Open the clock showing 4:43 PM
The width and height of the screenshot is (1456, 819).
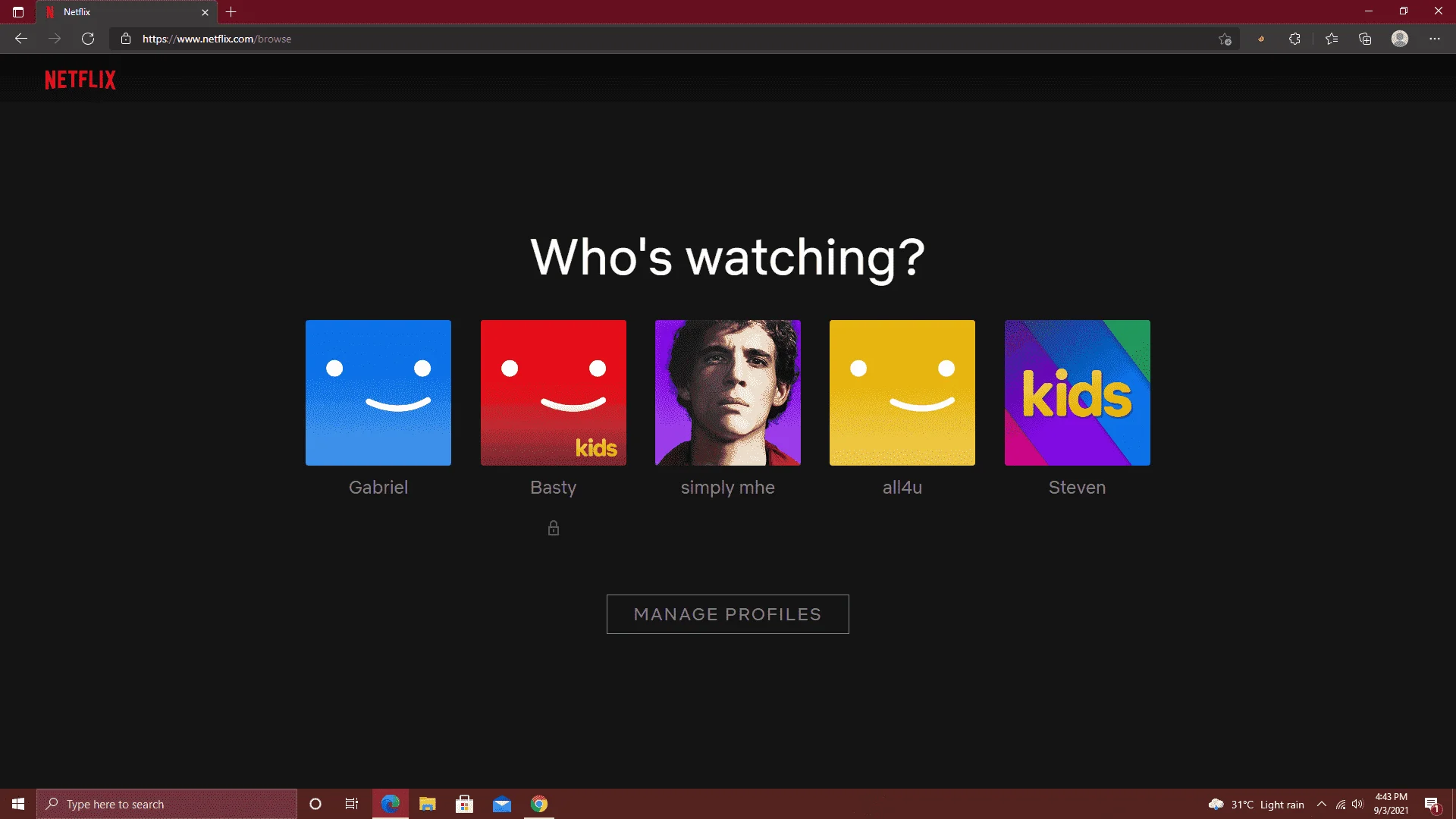(x=1391, y=804)
